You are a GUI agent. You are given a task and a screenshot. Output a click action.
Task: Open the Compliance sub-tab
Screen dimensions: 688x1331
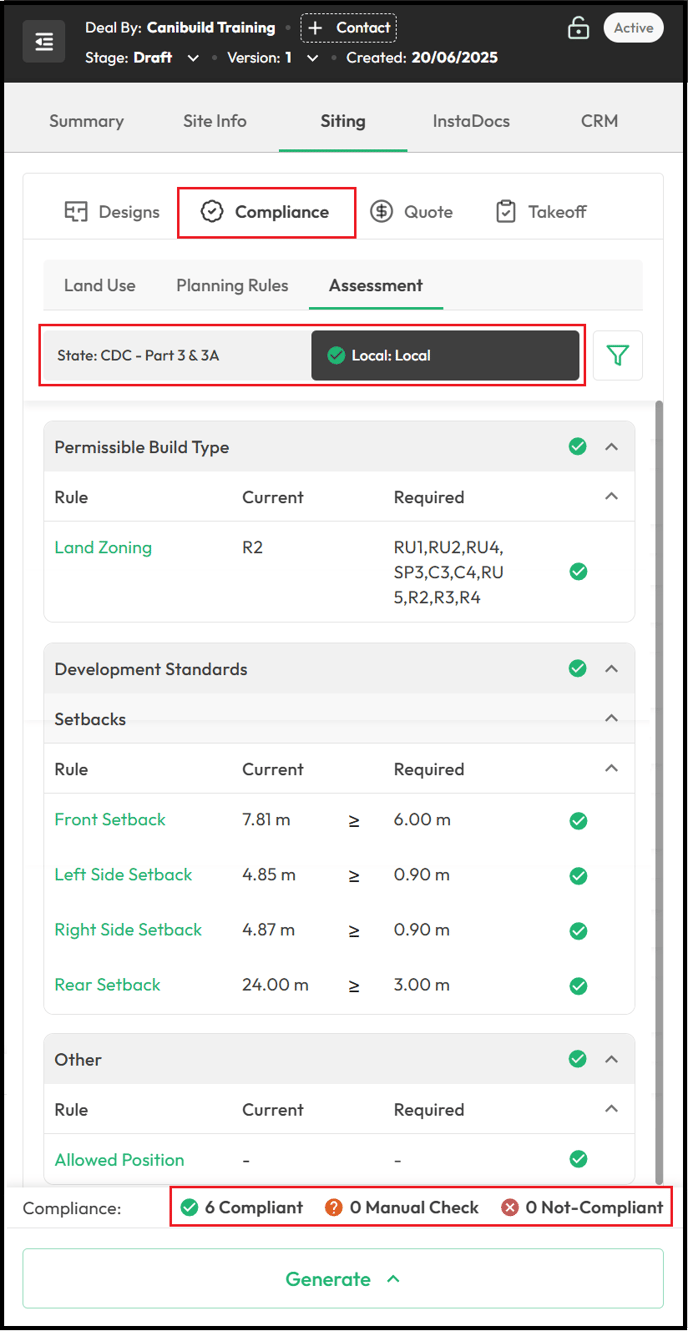tap(266, 212)
